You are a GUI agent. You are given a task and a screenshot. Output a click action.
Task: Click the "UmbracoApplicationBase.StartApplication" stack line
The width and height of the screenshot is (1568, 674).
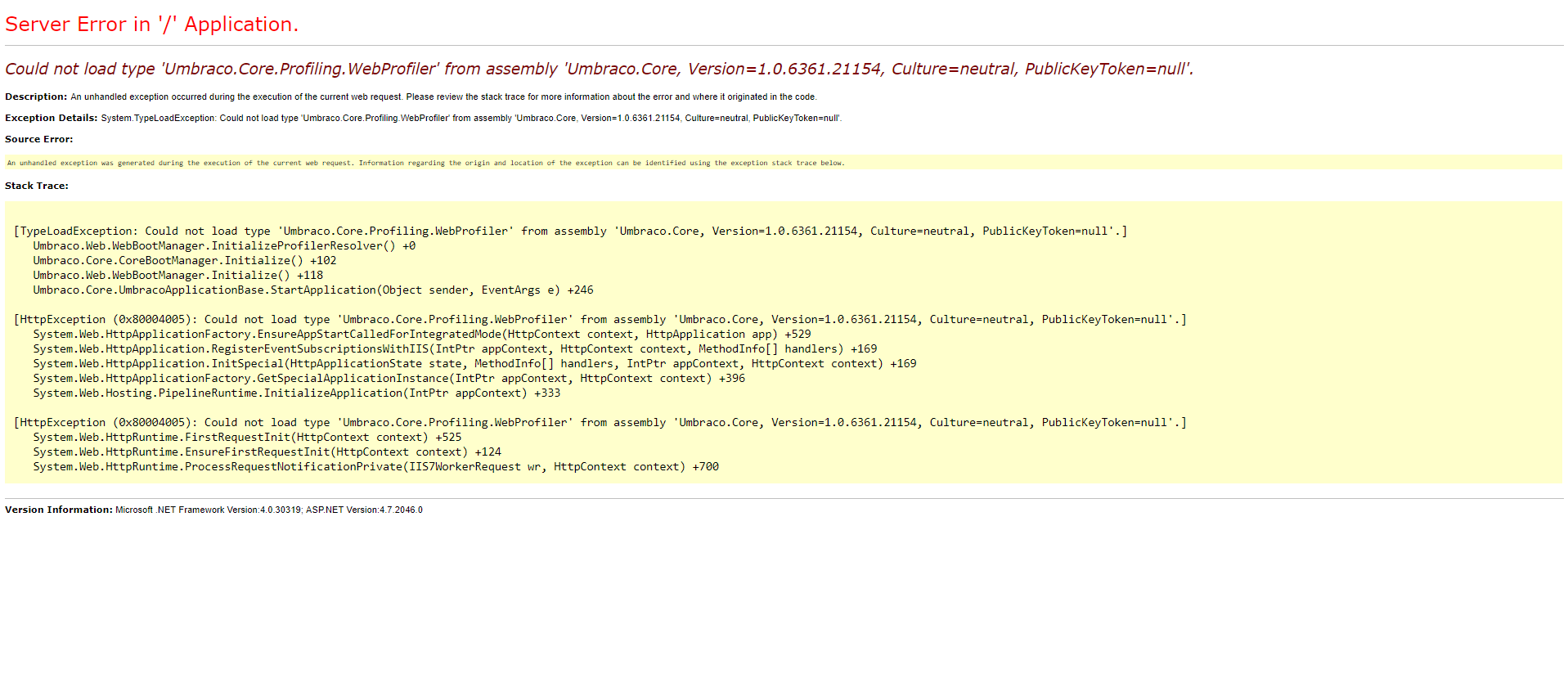click(x=313, y=290)
